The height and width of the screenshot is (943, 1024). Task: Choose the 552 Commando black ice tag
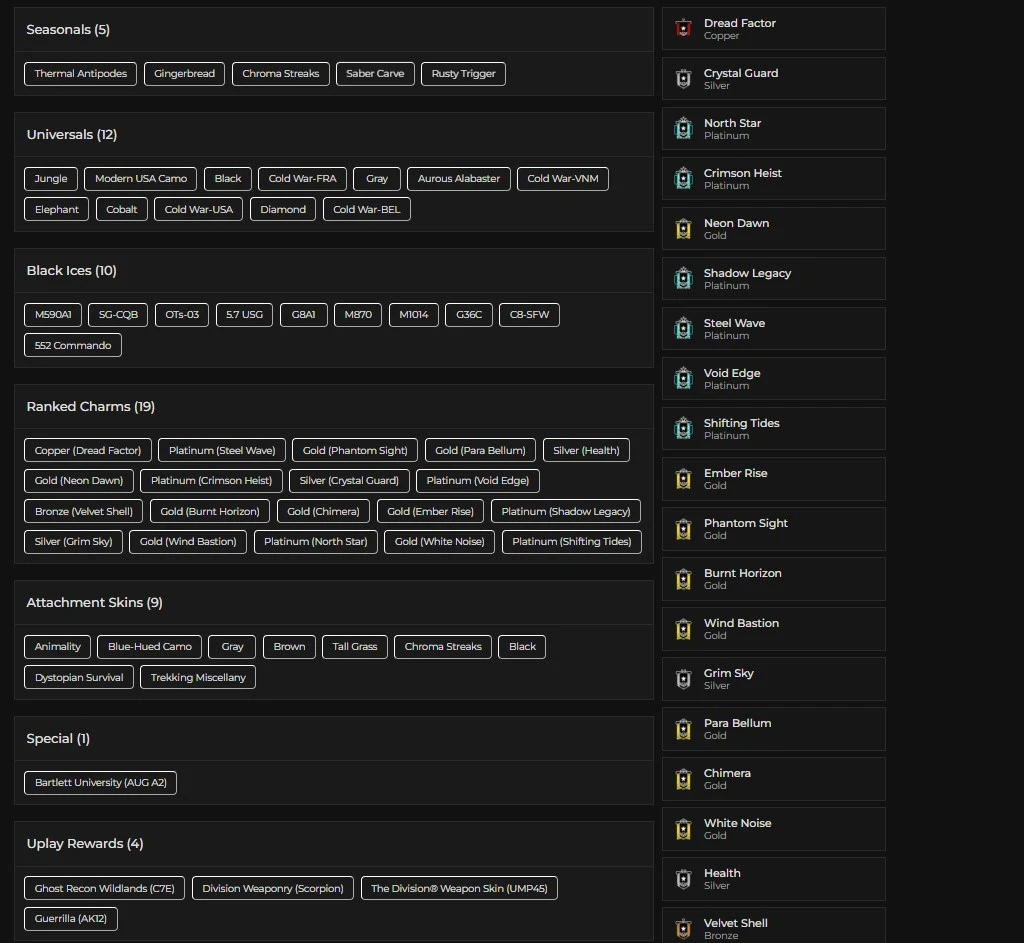tap(73, 345)
